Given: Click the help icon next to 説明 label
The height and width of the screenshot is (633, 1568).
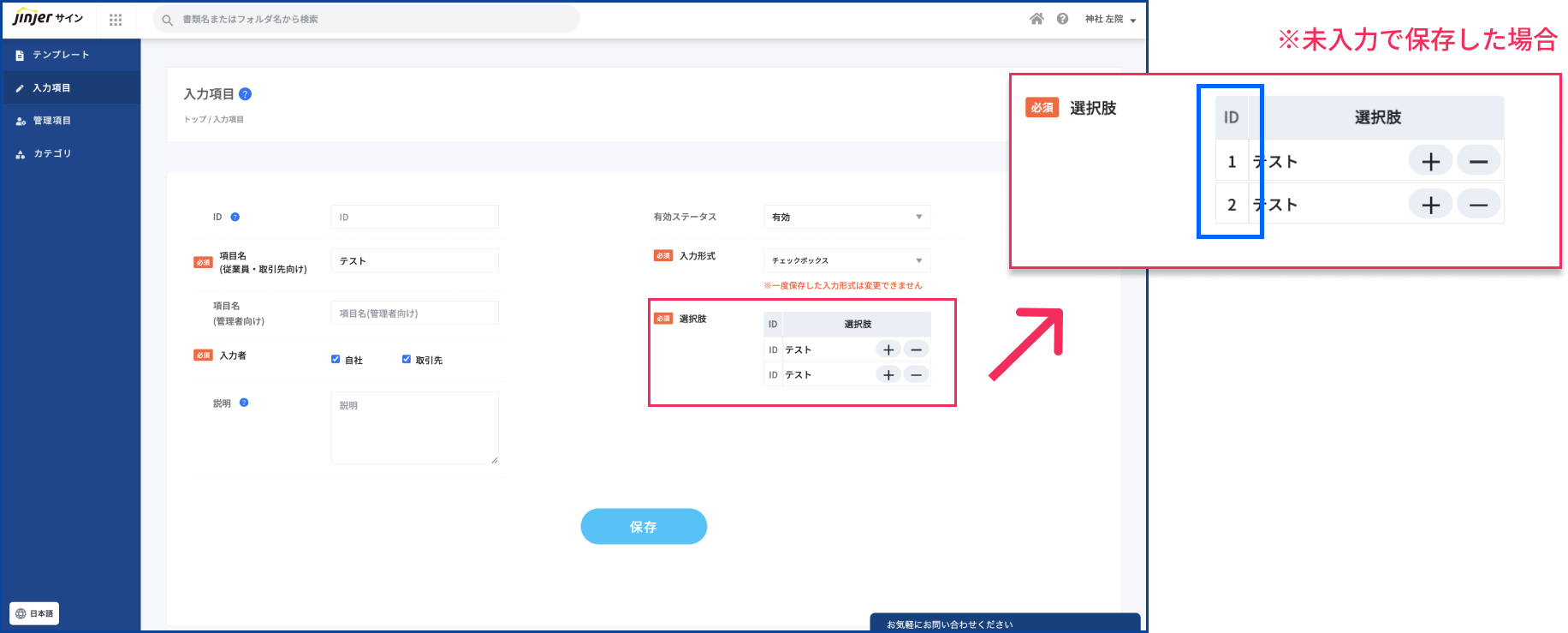Looking at the screenshot, I should [244, 403].
